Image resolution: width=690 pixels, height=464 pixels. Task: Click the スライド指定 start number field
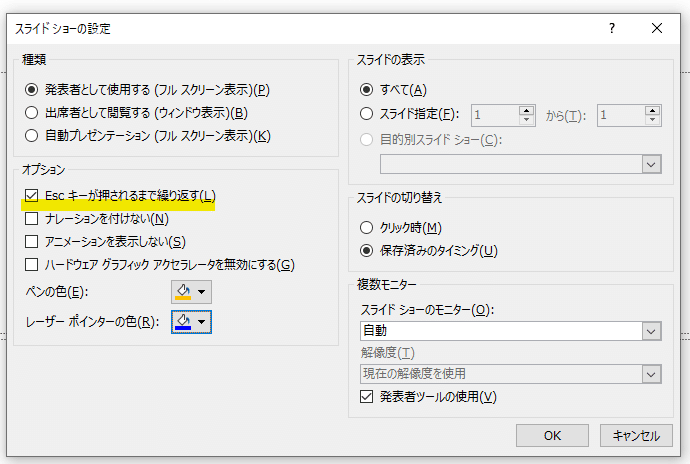pos(495,115)
